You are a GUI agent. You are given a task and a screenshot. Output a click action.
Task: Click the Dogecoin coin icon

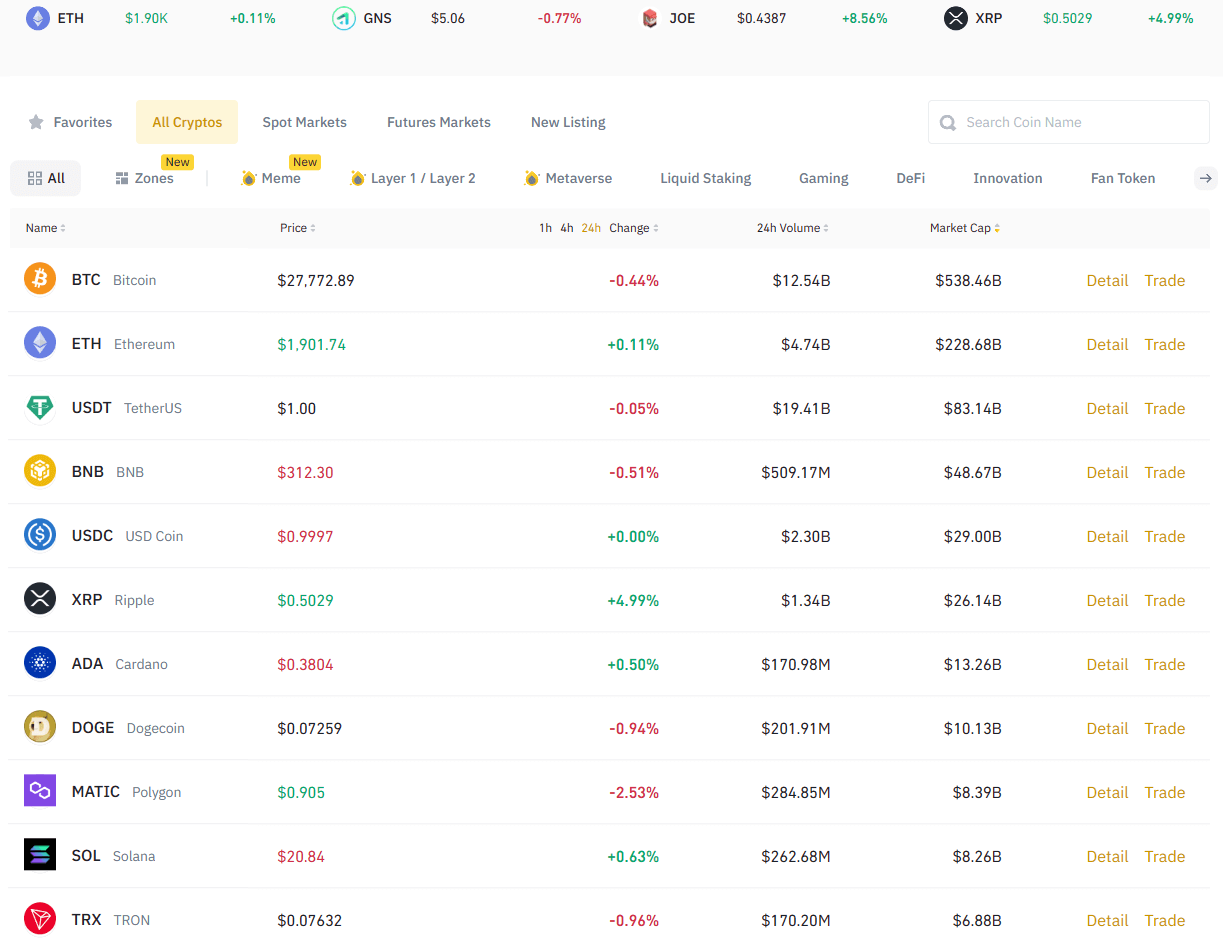39,727
